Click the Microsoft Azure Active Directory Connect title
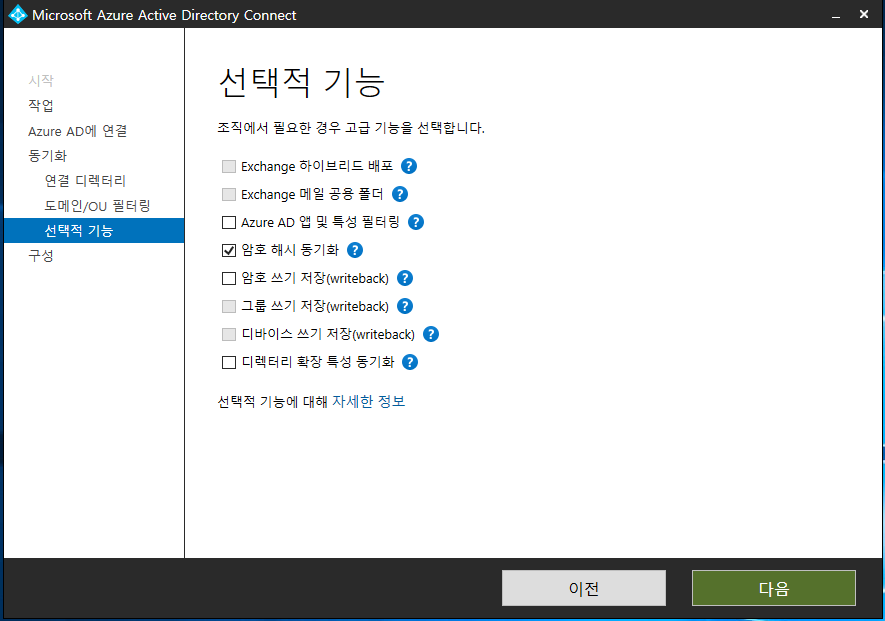Viewport: 885px width, 621px height. 164,15
